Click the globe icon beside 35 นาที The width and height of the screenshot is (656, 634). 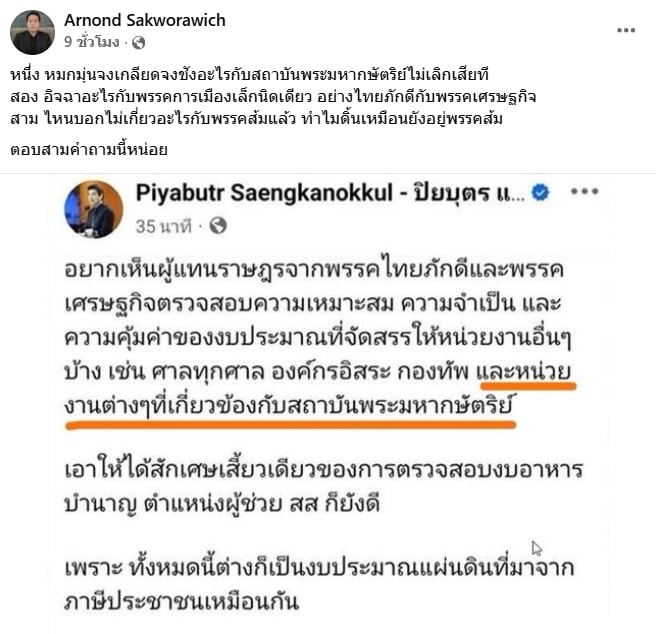[x=218, y=226]
